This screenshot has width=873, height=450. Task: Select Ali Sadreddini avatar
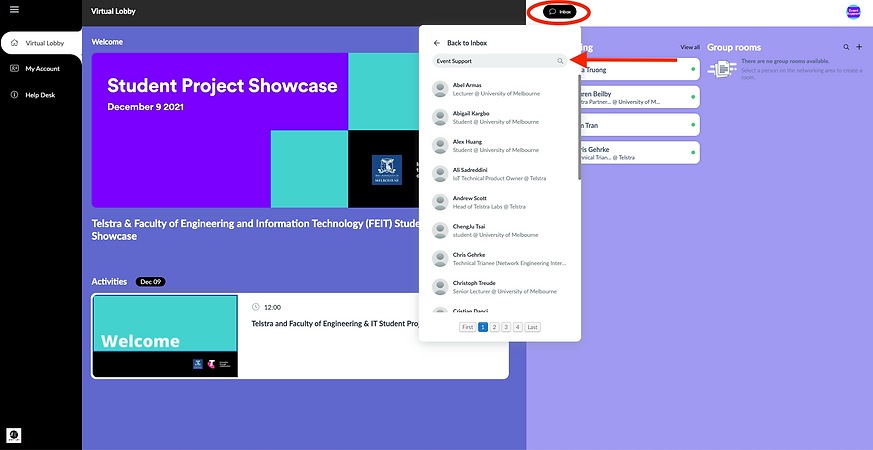click(x=440, y=174)
